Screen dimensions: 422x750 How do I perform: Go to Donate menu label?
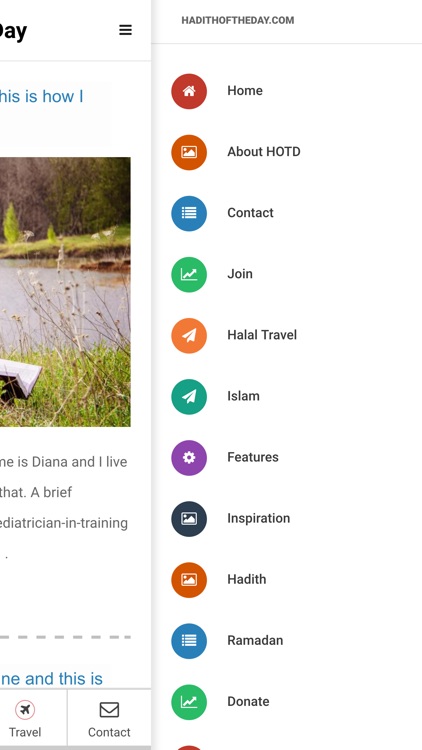[248, 702]
